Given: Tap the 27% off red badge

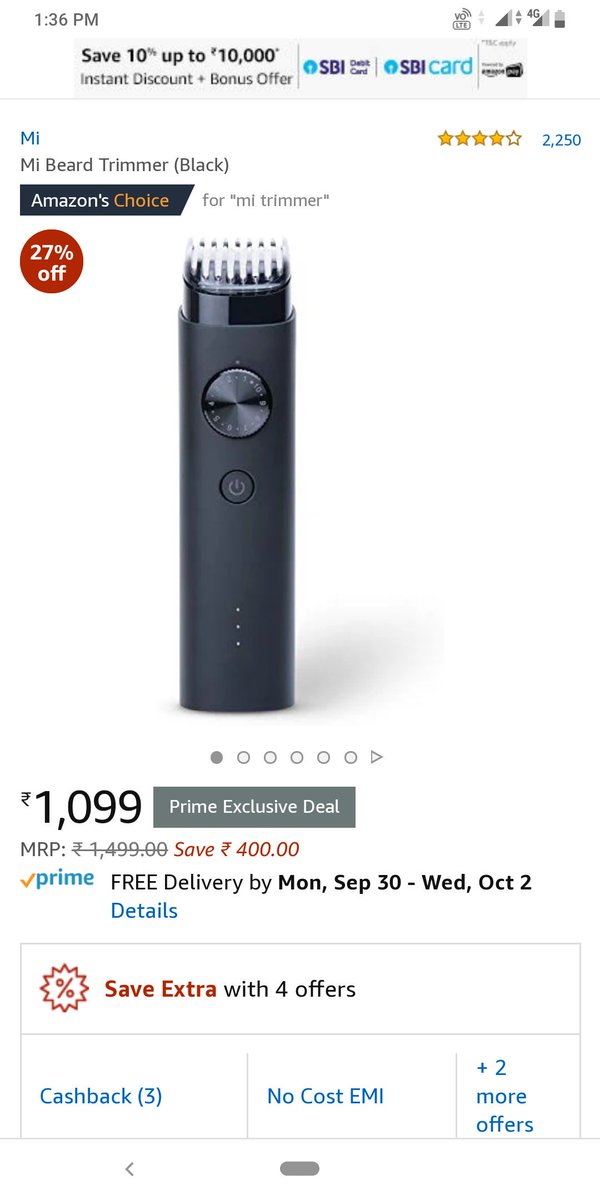Looking at the screenshot, I should (51, 263).
